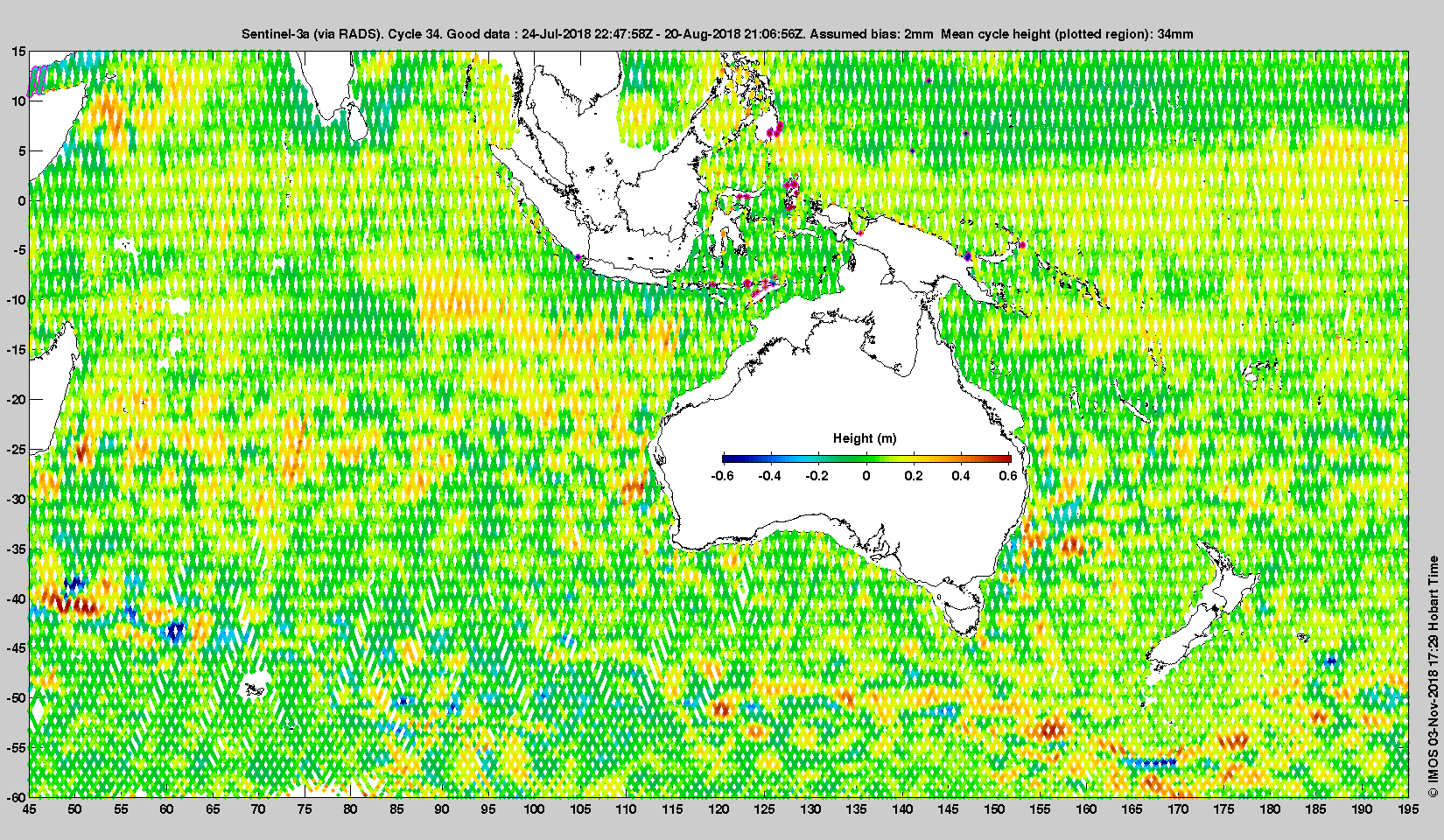This screenshot has width=1444, height=840.
Task: Click longitude axis label '45'
Action: click(29, 808)
